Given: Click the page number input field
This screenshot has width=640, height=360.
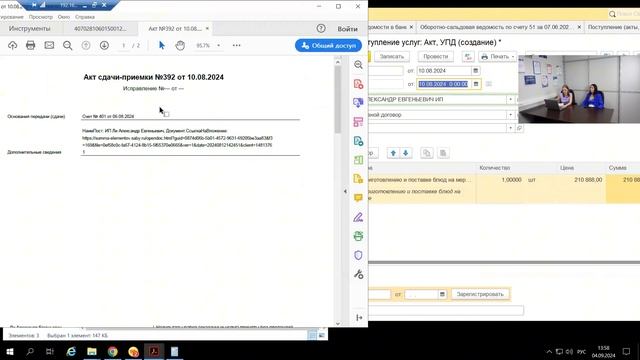Looking at the screenshot, I should [124, 45].
